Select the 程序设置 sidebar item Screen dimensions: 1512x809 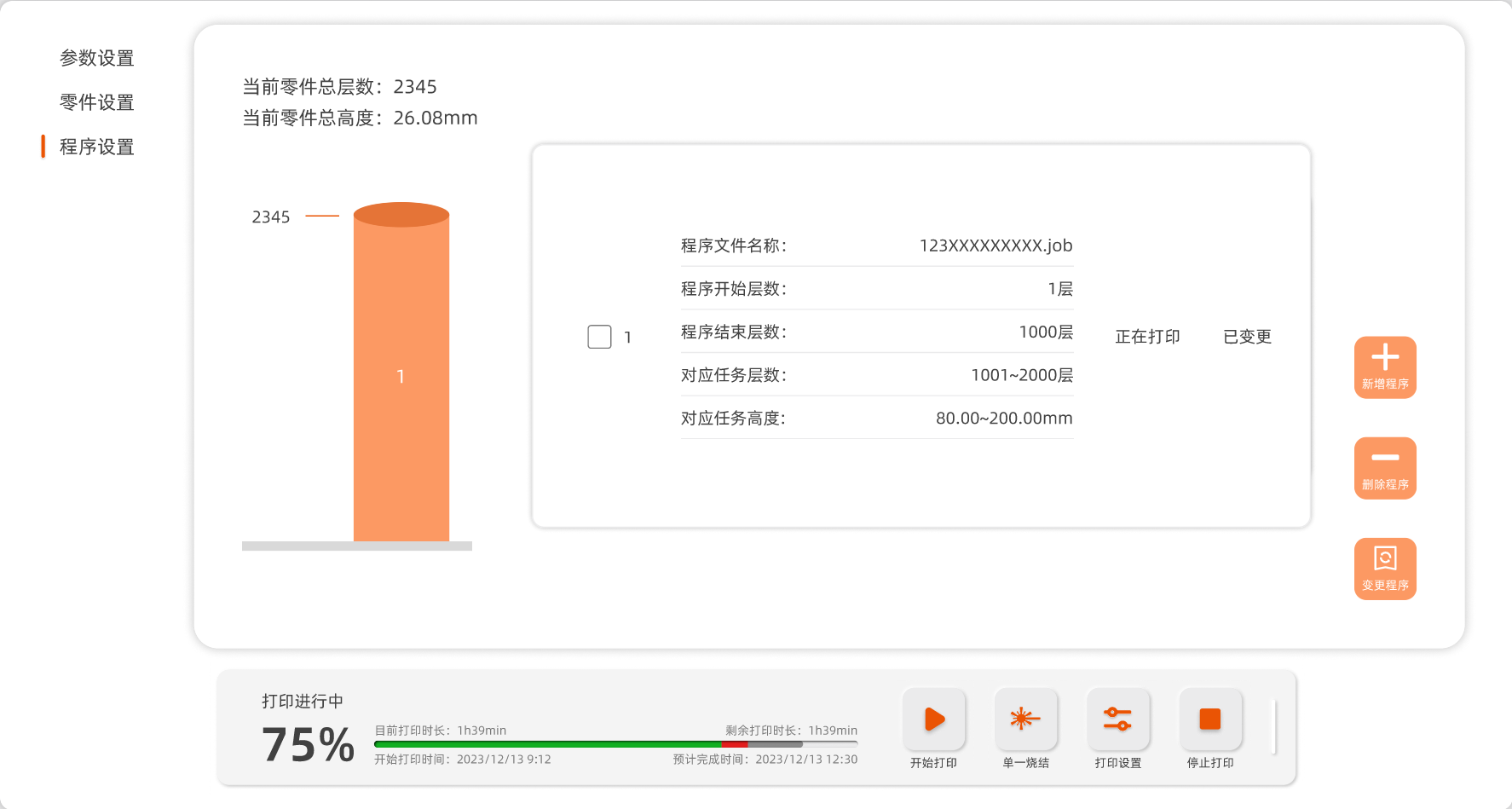coord(97,147)
